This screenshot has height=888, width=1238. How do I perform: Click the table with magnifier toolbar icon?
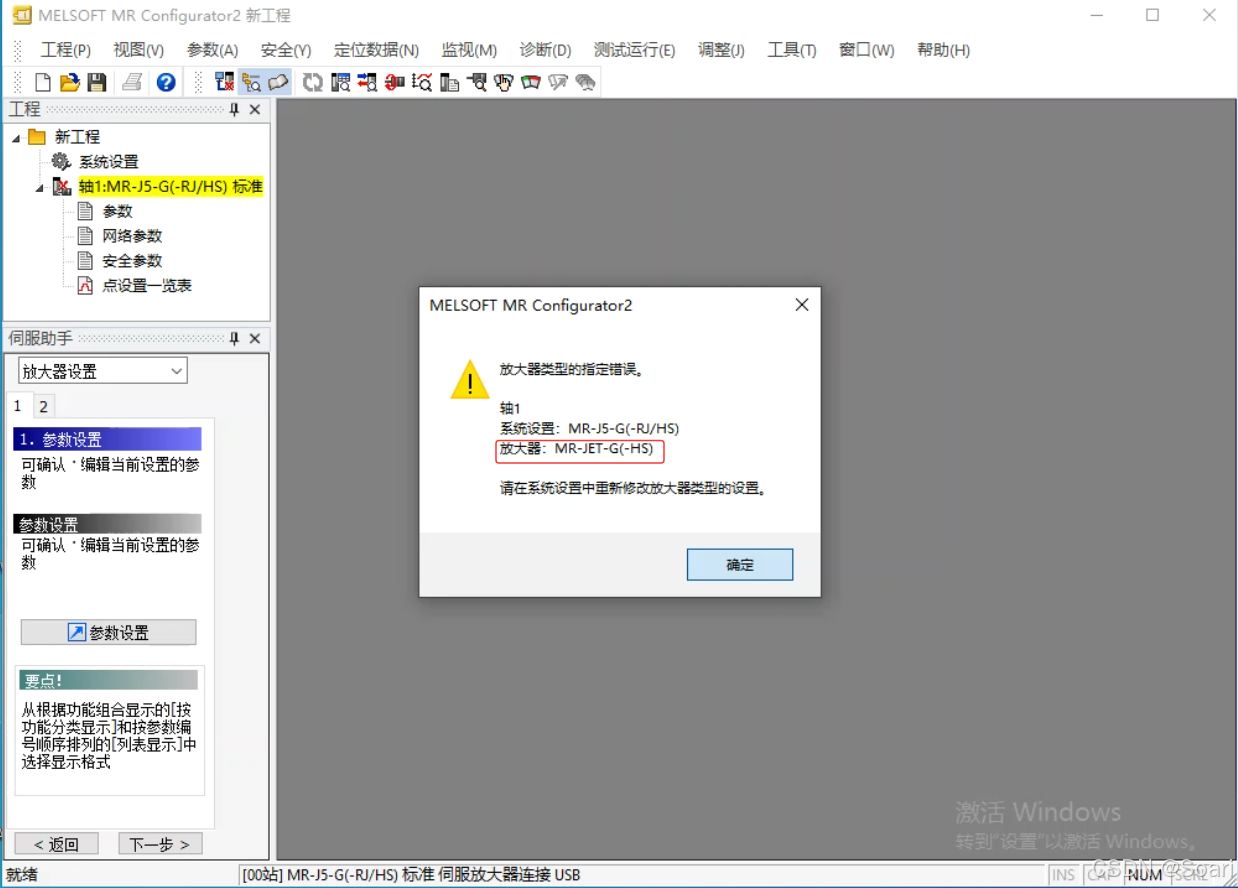[x=340, y=82]
